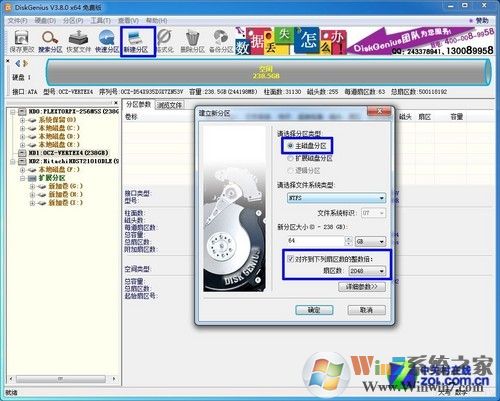Click the 搜索分区 magnifier toolbar icon

point(50,41)
